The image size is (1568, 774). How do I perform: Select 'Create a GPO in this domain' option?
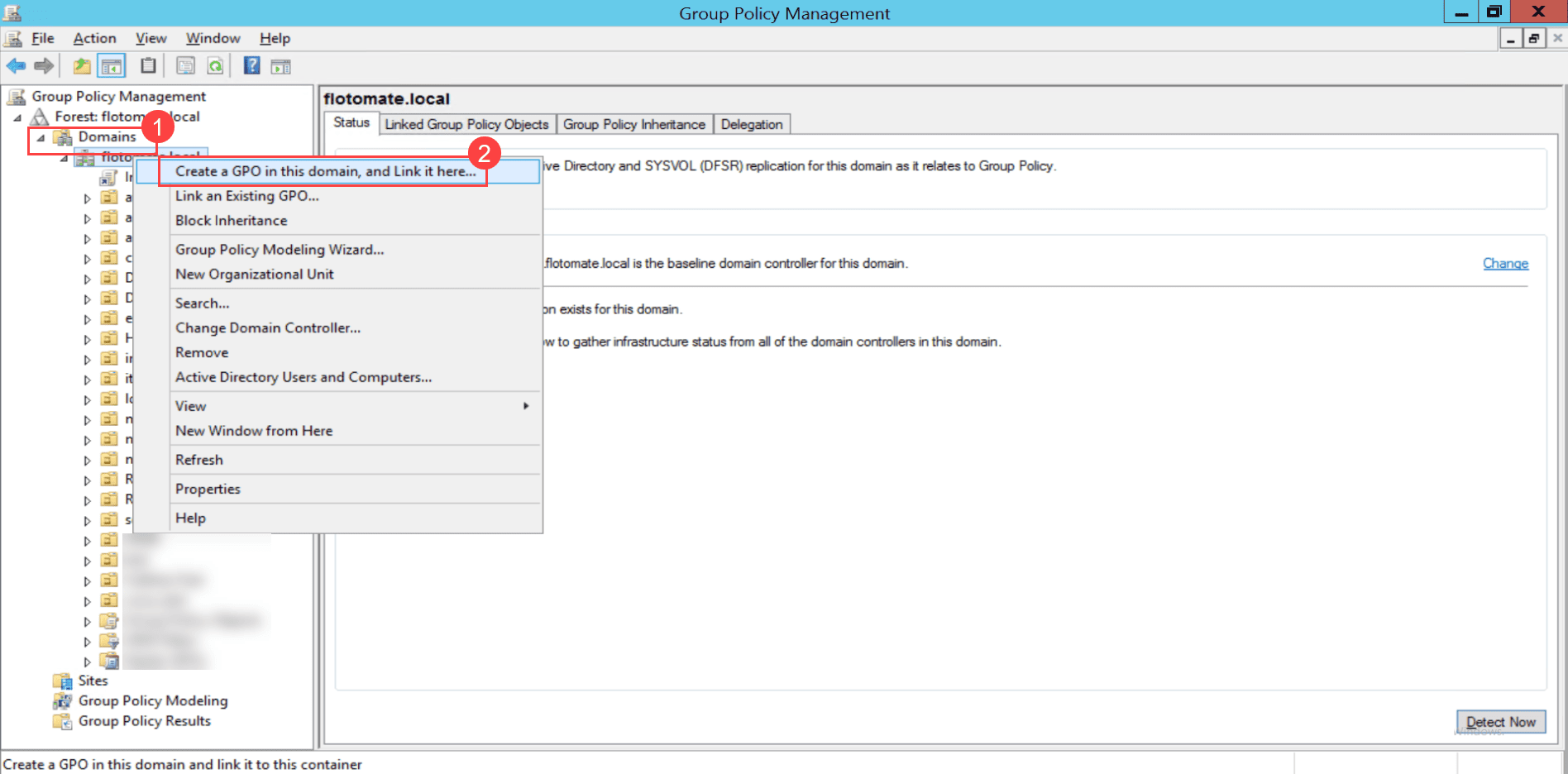pyautogui.click(x=325, y=171)
